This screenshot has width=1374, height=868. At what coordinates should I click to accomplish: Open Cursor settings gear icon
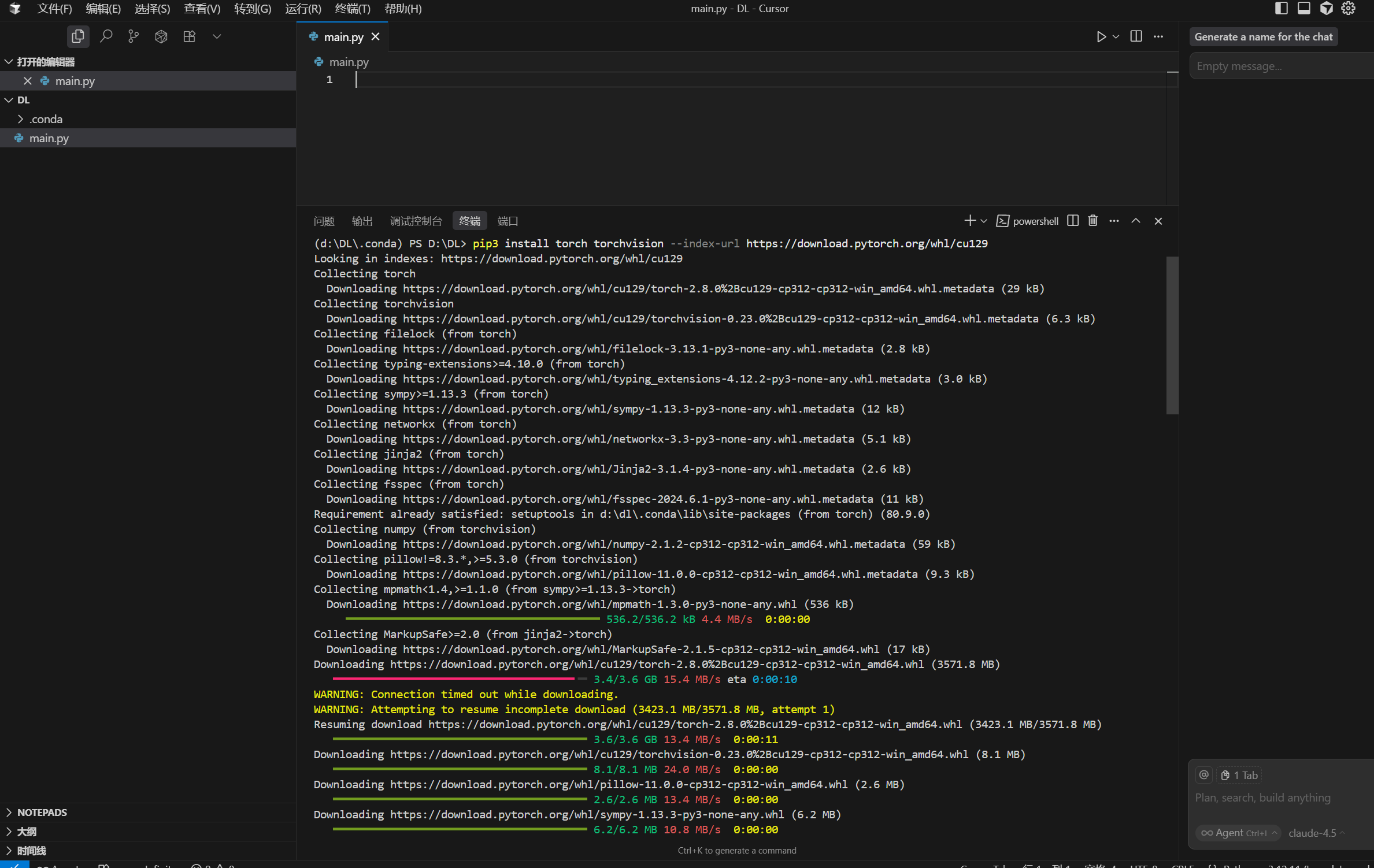tap(1349, 8)
